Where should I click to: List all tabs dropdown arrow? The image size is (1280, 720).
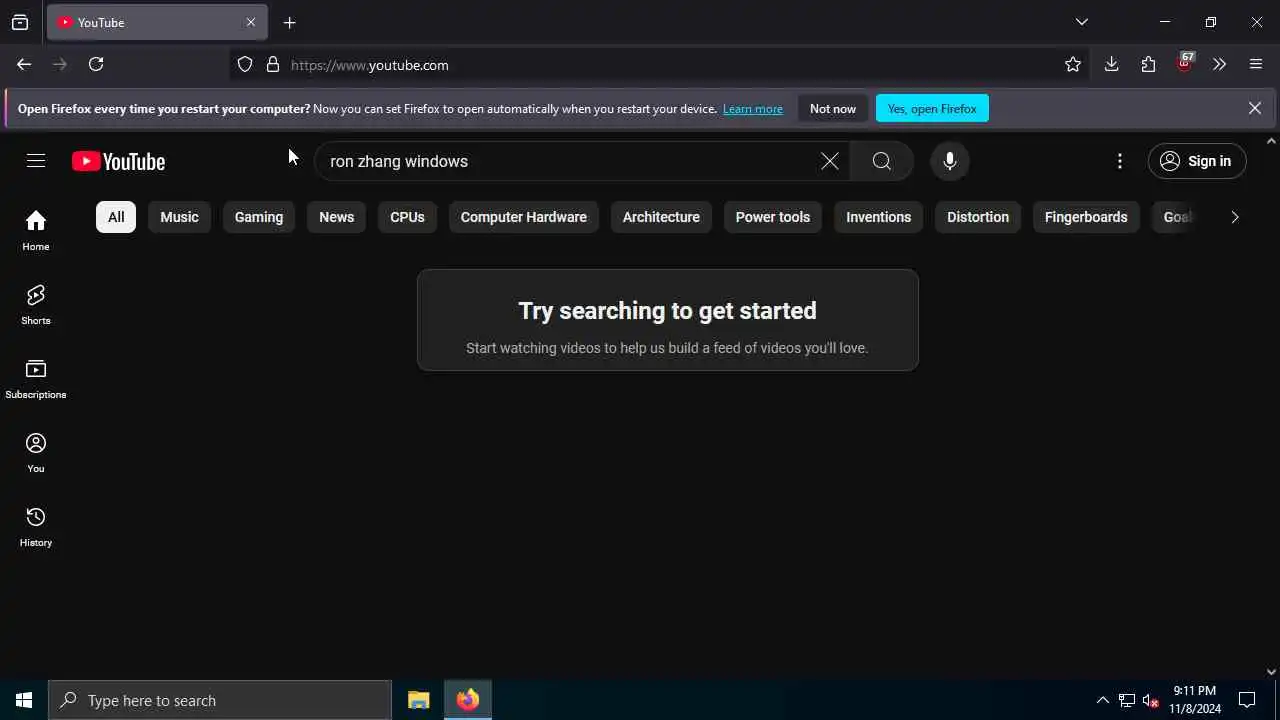pyautogui.click(x=1081, y=22)
